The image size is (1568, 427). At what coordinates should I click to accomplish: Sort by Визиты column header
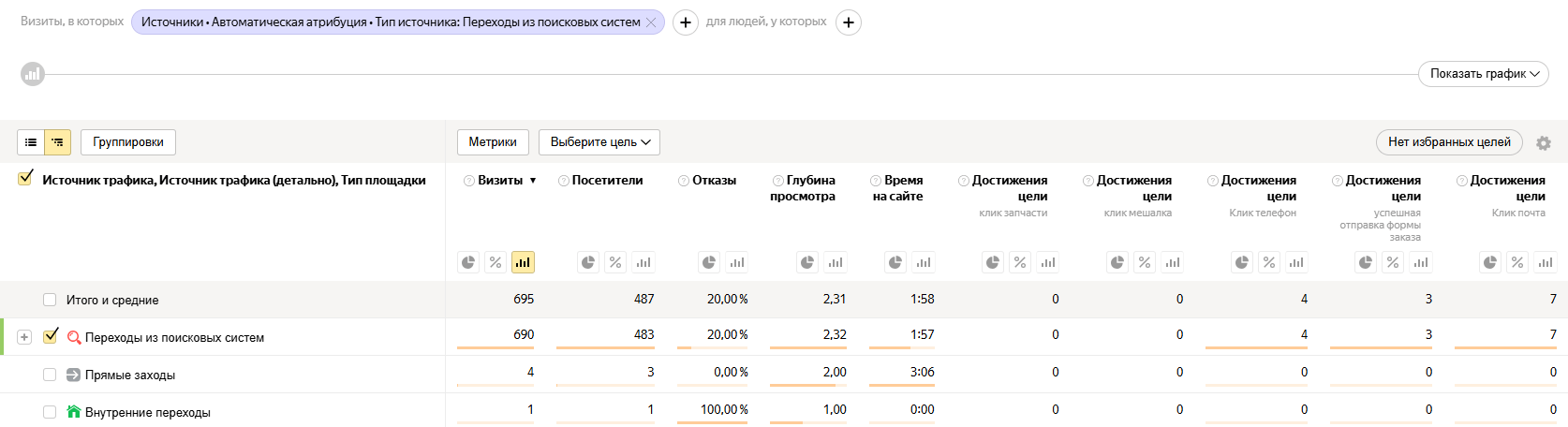(x=500, y=181)
